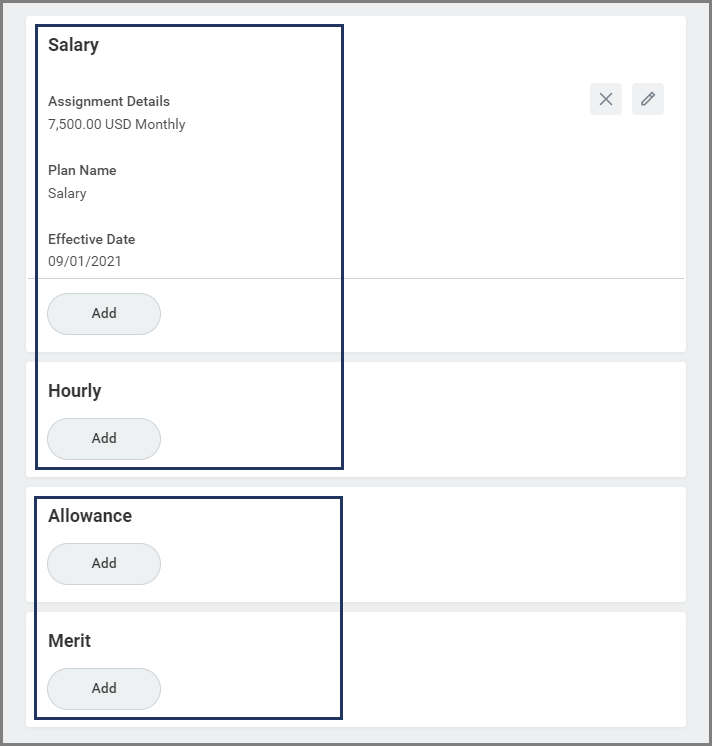This screenshot has height=746, width=712.
Task: Click the Plan Name label
Action: coord(82,170)
